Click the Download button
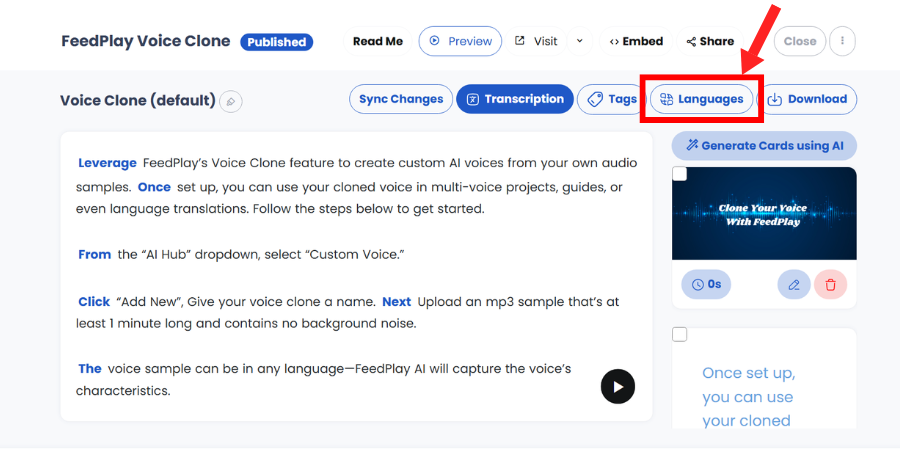The width and height of the screenshot is (900, 450). coord(808,99)
